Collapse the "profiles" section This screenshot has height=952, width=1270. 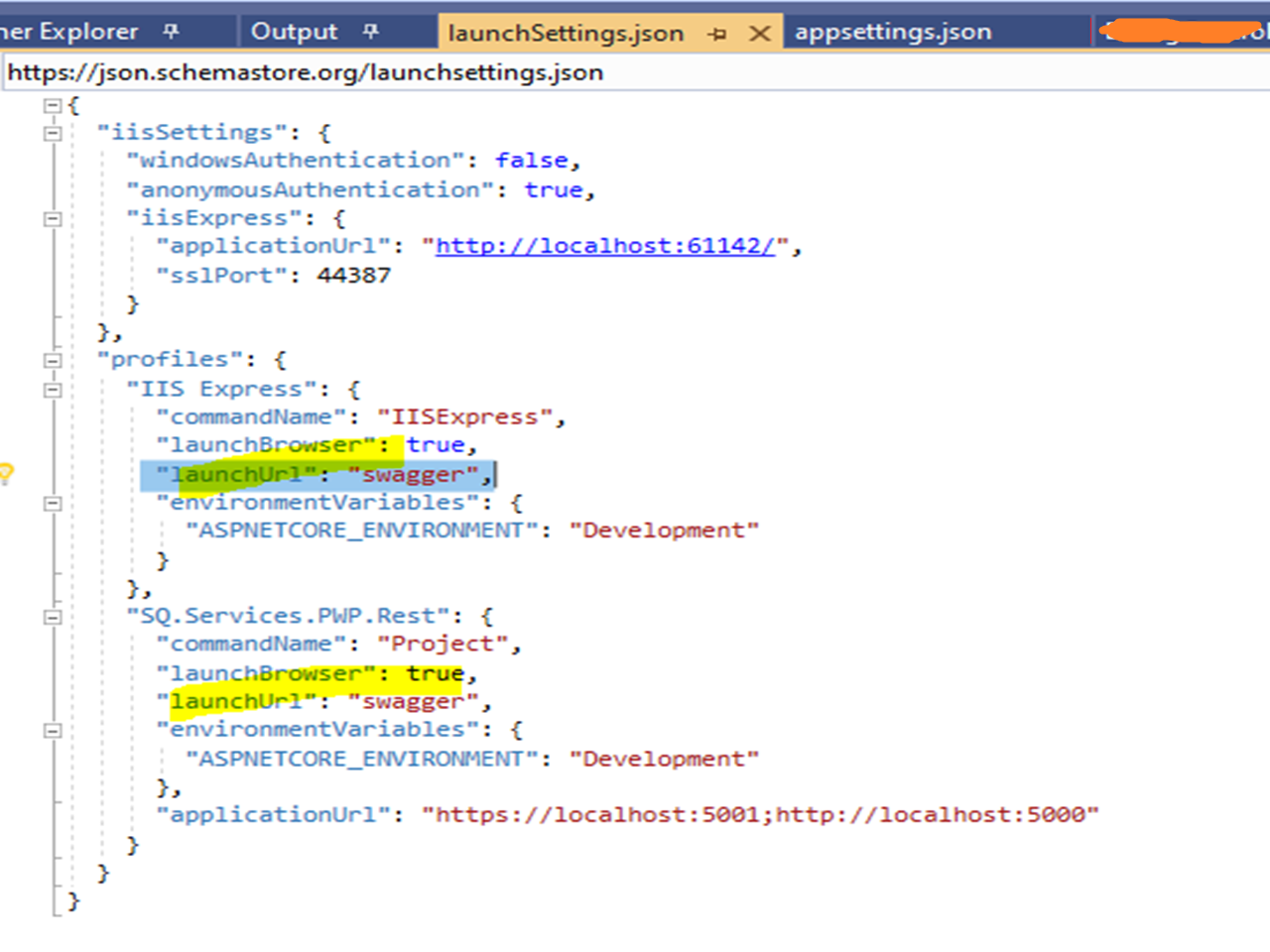[53, 360]
